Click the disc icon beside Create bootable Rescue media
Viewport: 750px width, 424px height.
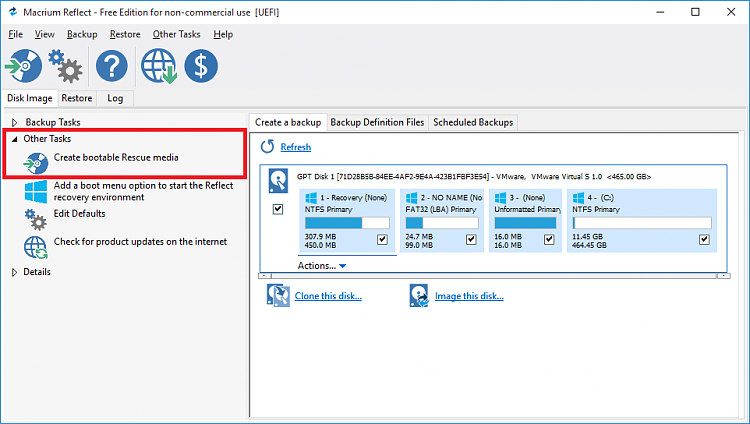[35, 163]
